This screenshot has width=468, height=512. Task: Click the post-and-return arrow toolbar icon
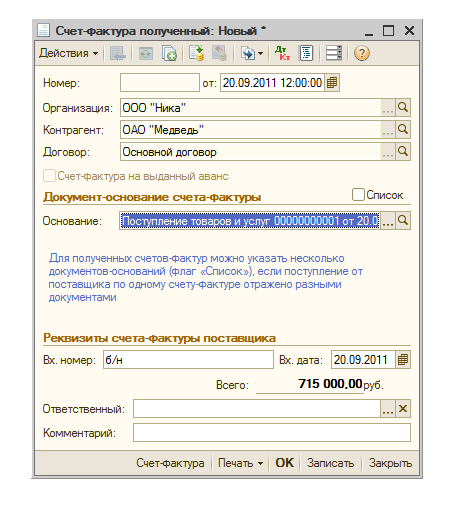[118, 53]
